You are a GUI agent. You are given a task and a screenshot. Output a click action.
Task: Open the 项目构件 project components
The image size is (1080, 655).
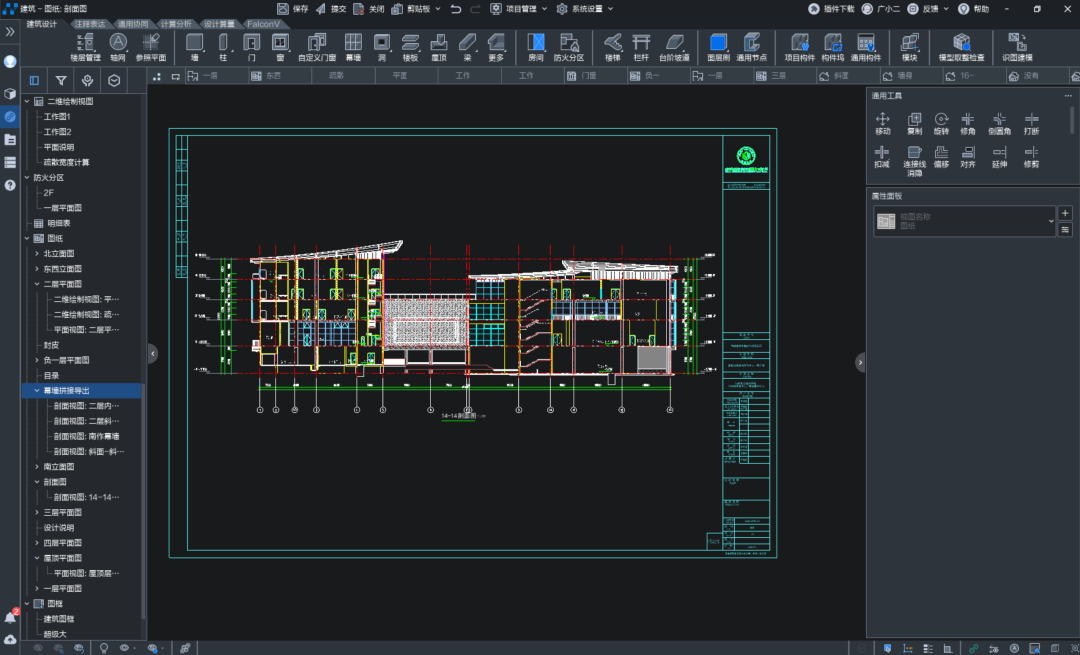point(800,47)
